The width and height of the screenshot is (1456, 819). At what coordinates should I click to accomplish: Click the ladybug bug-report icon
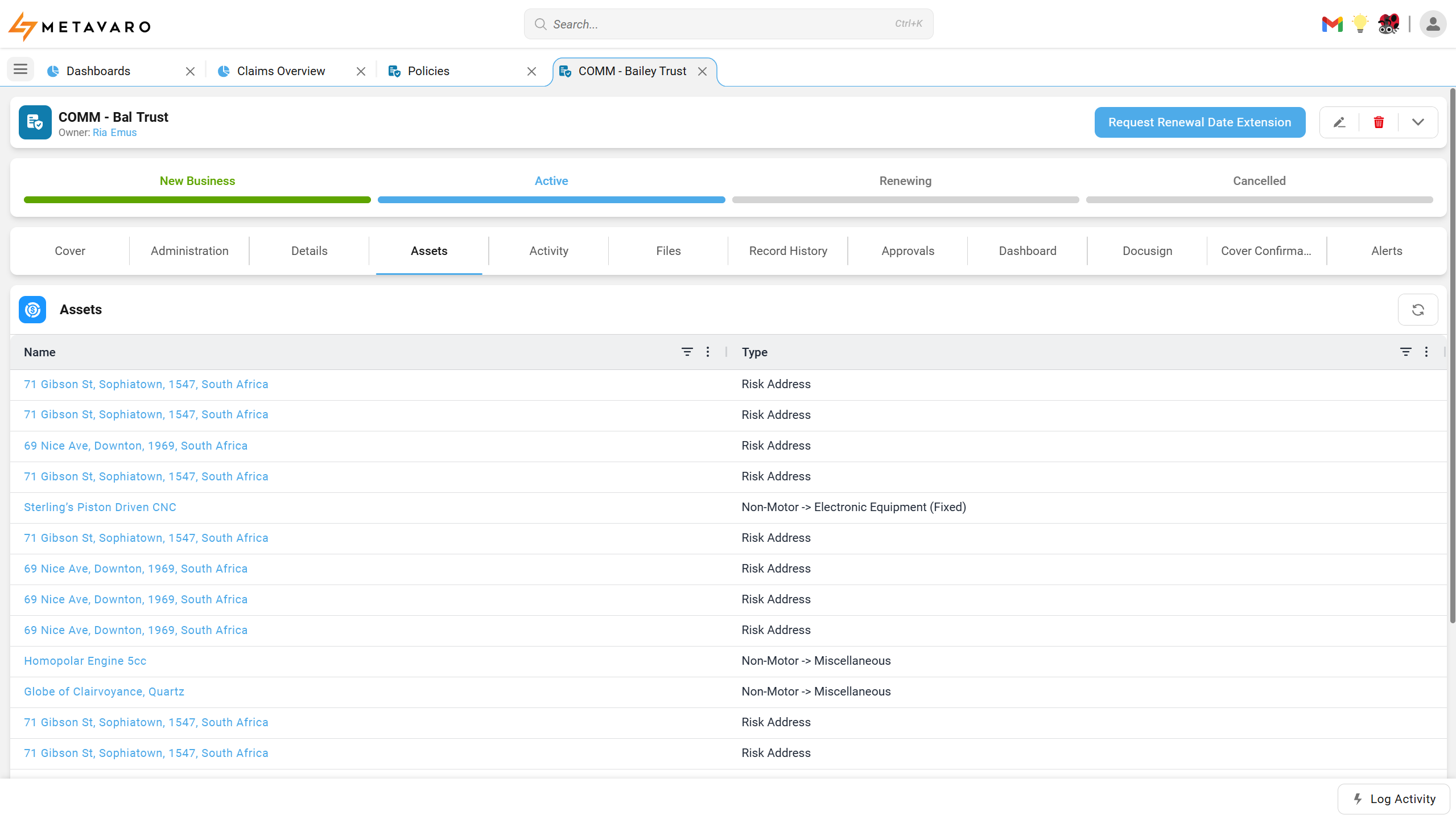(x=1388, y=24)
